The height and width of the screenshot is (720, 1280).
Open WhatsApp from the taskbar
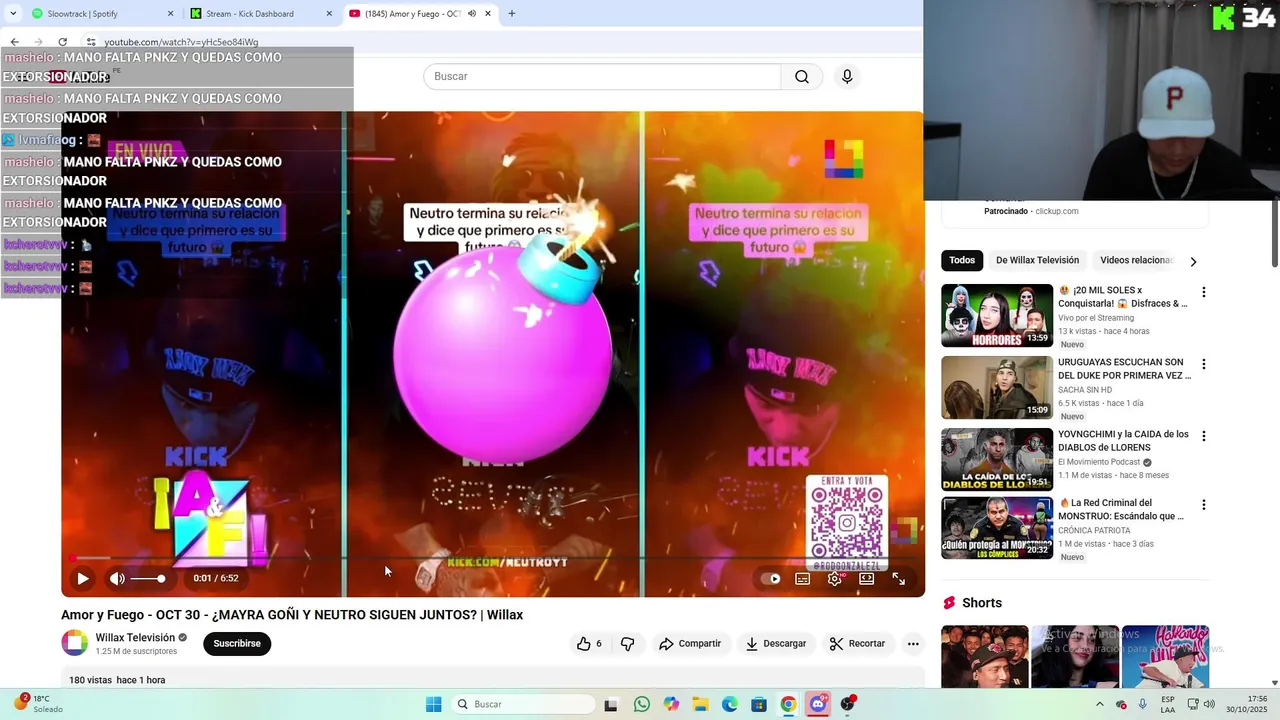pos(641,704)
